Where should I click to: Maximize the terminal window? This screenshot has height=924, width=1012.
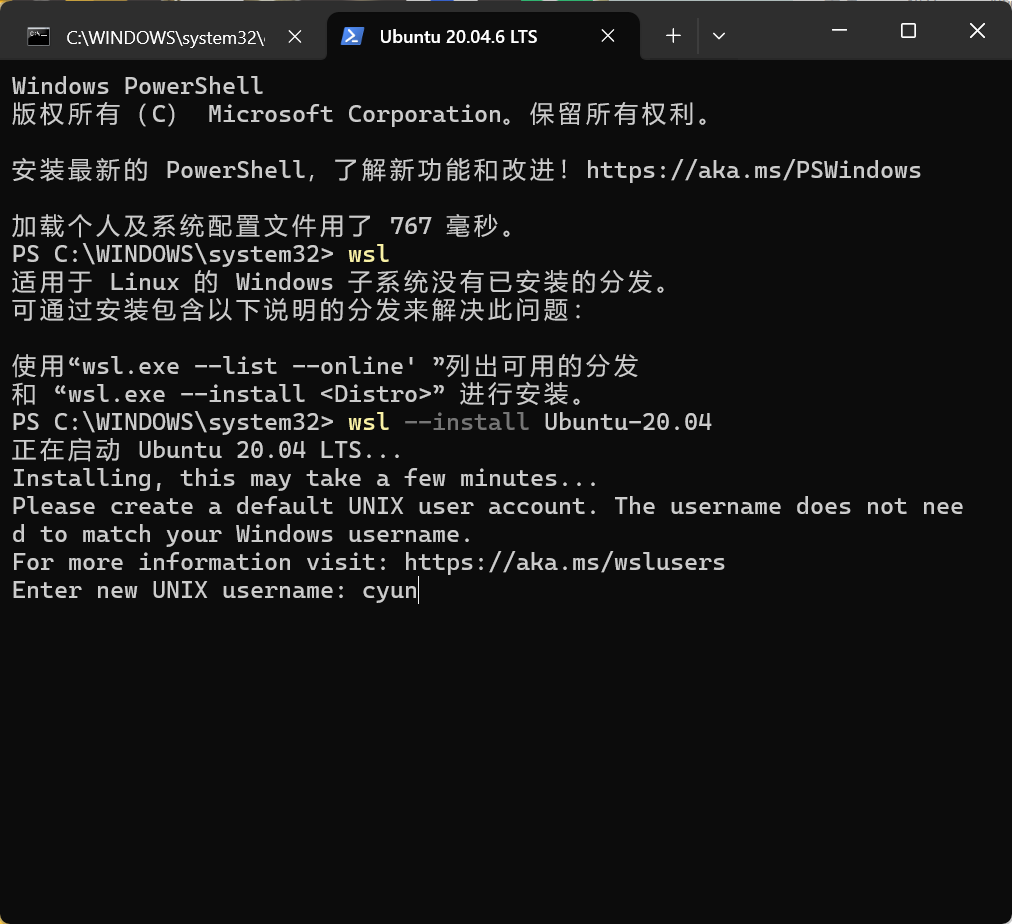pyautogui.click(x=908, y=30)
